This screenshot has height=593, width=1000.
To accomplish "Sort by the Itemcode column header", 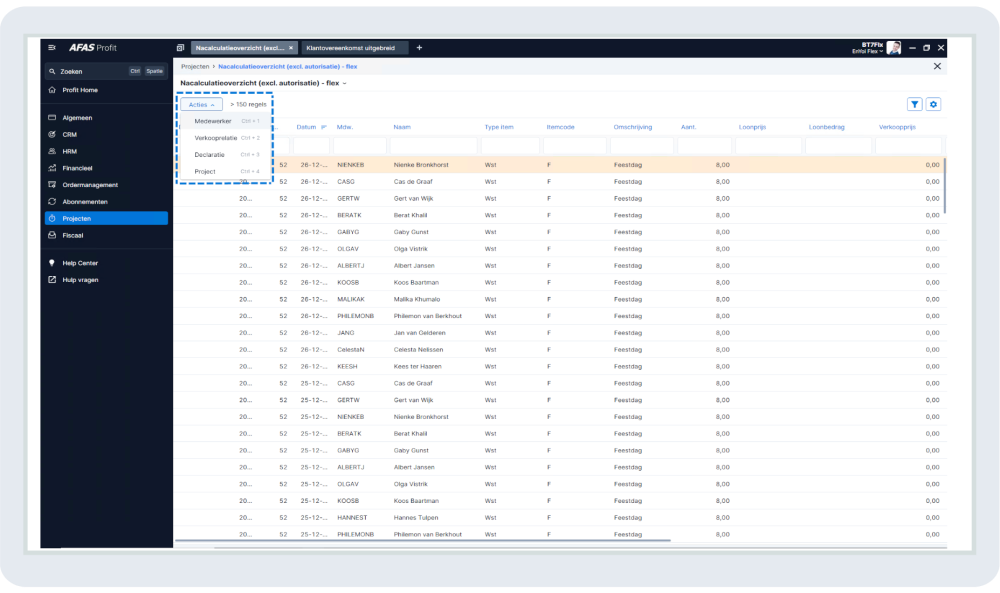I will tap(561, 128).
